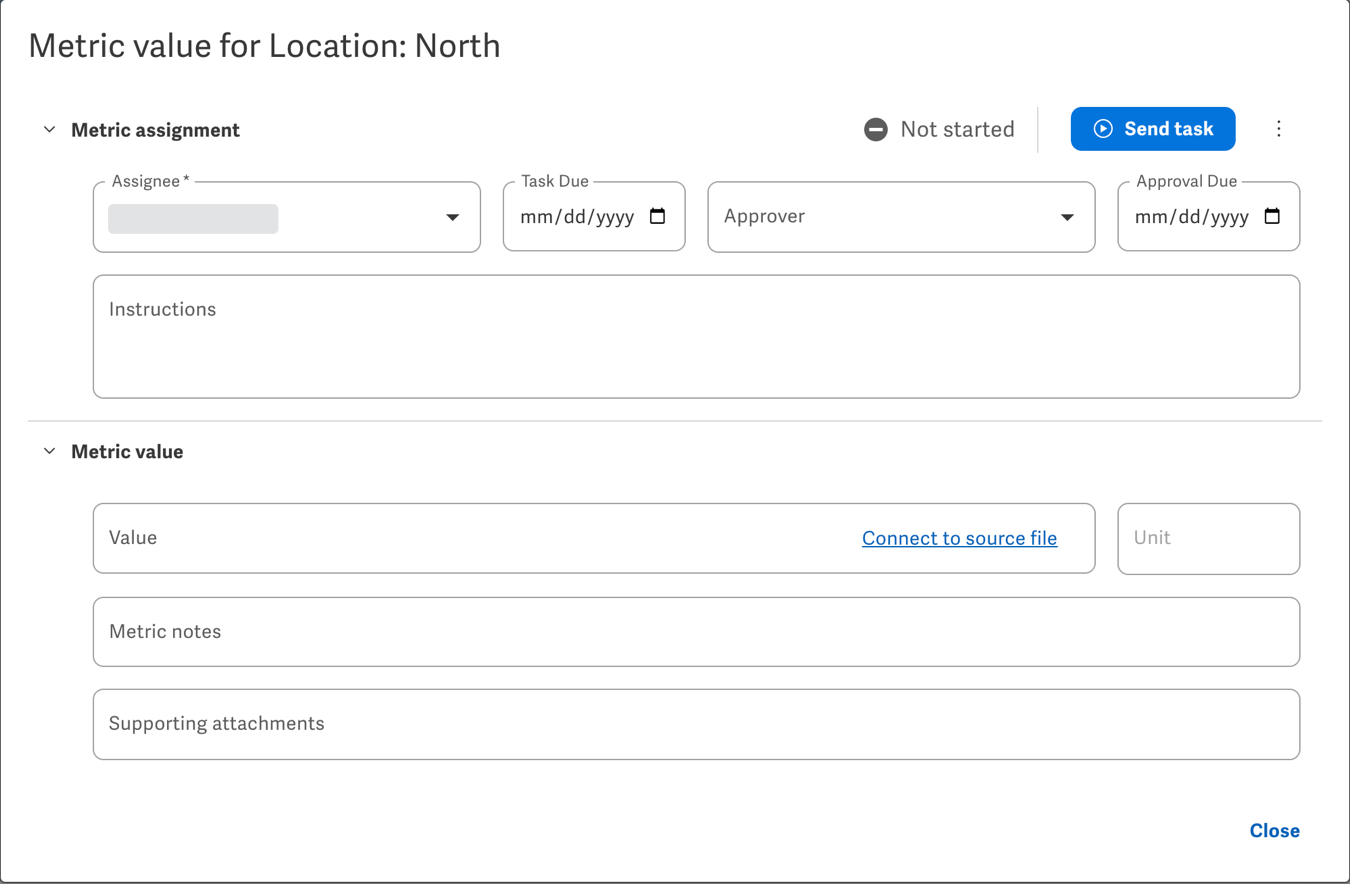Click the Unit input field
The width and height of the screenshot is (1350, 884).
1209,538
